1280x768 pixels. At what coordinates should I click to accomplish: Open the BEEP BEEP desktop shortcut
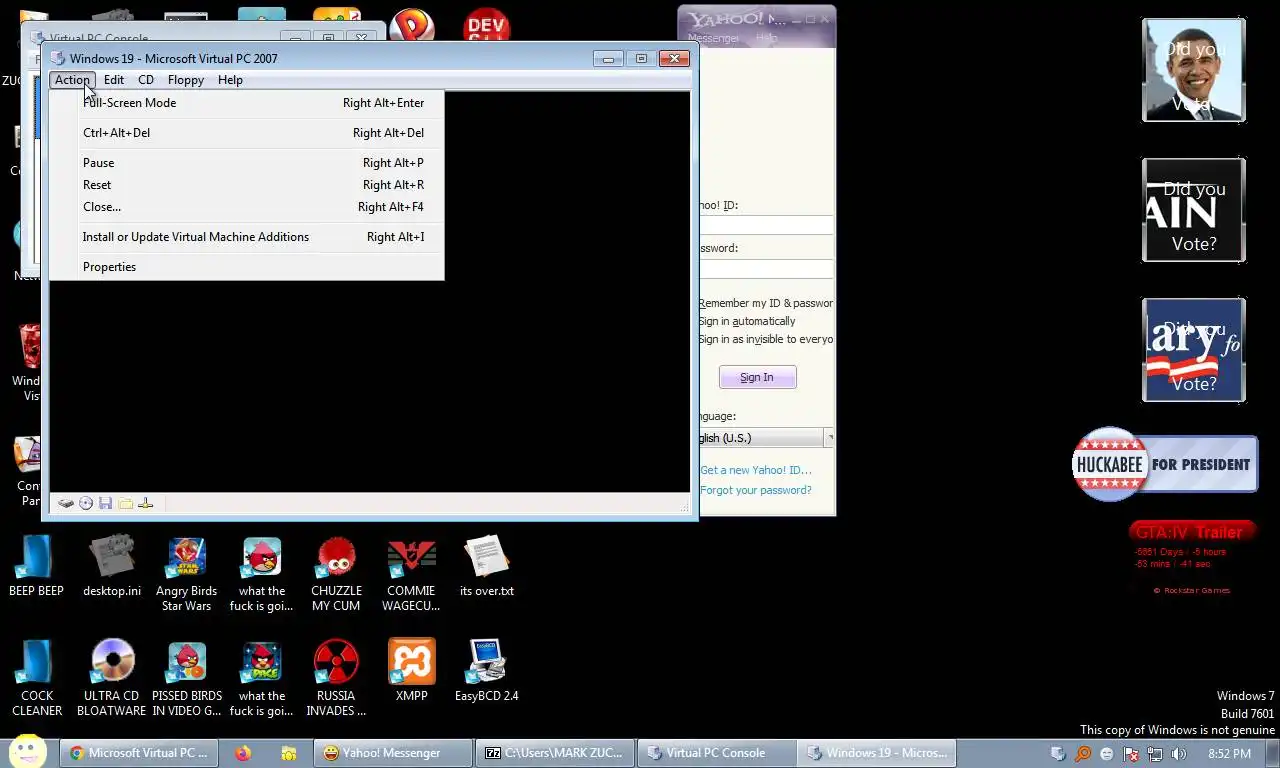click(36, 566)
